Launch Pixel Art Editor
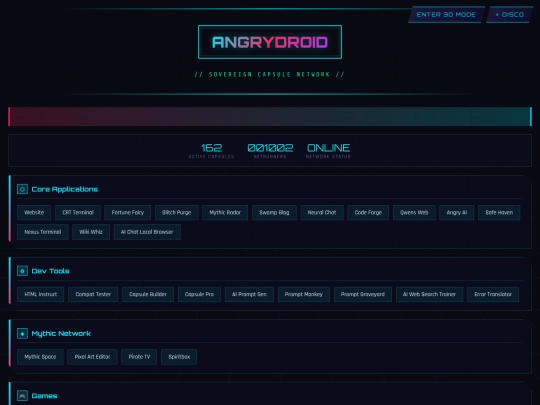Screen dimensions: 540x405 [x=92, y=357]
